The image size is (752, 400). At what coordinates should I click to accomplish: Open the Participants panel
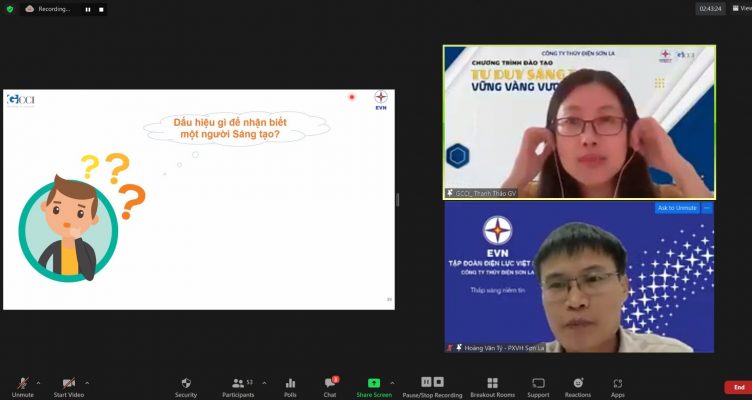coord(238,385)
